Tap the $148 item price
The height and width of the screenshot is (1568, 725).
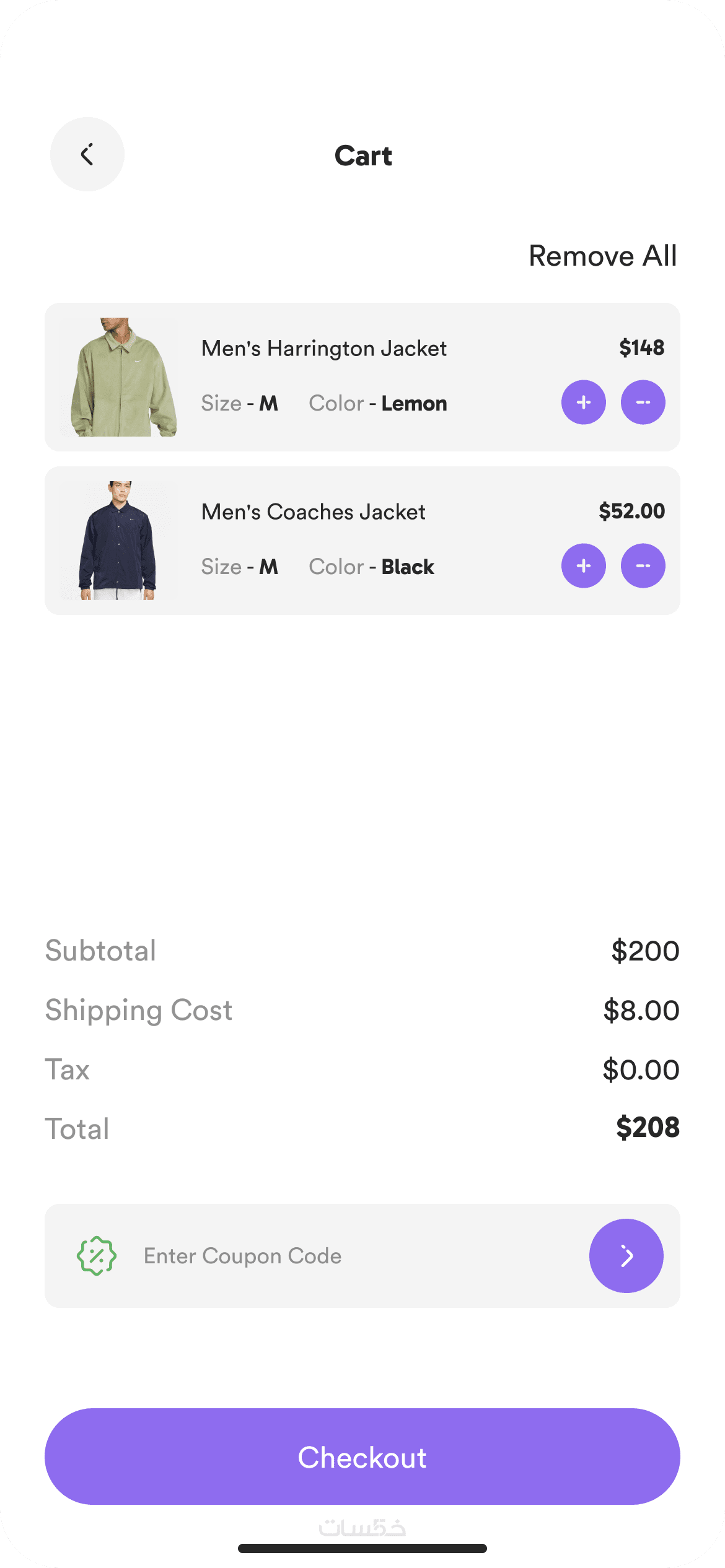(x=641, y=348)
